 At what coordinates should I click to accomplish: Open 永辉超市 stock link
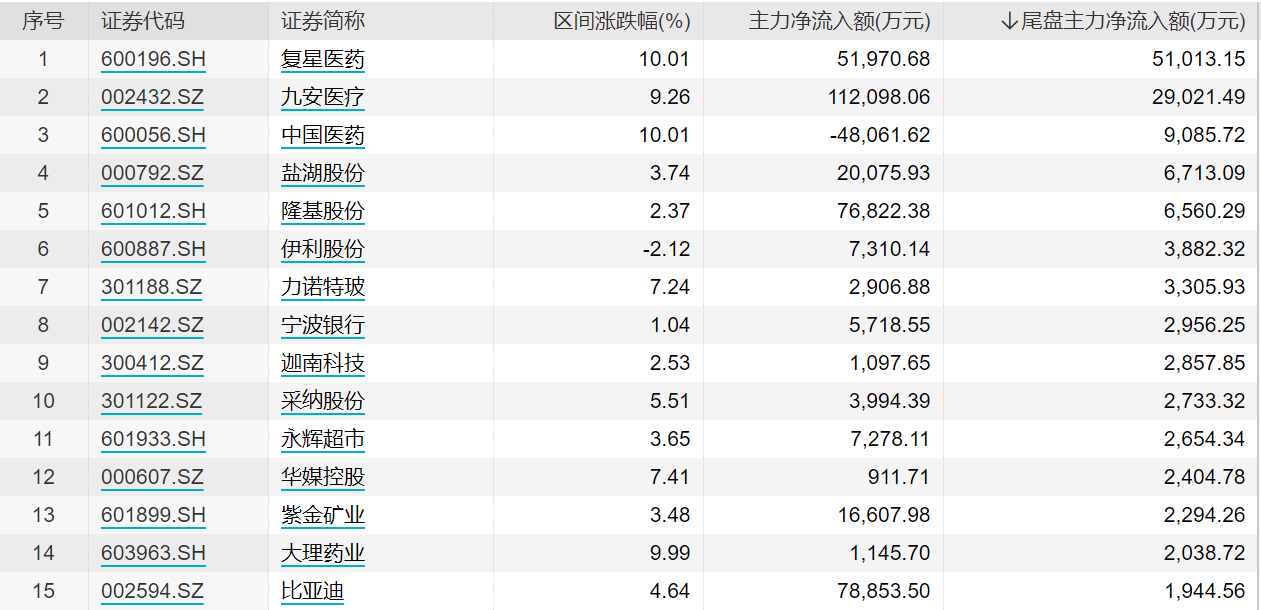point(322,439)
